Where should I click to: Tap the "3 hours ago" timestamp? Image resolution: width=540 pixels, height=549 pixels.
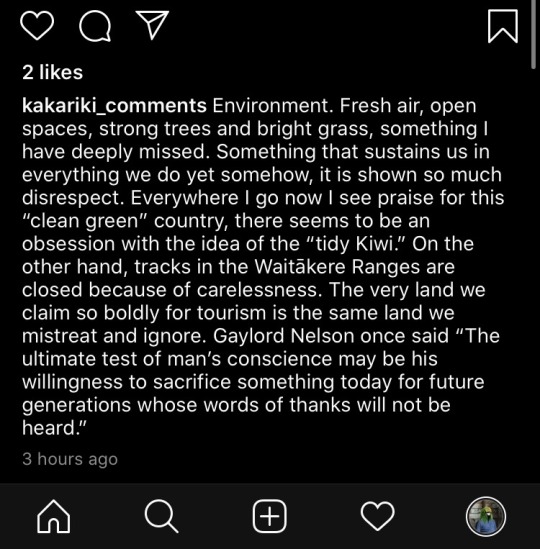click(70, 459)
